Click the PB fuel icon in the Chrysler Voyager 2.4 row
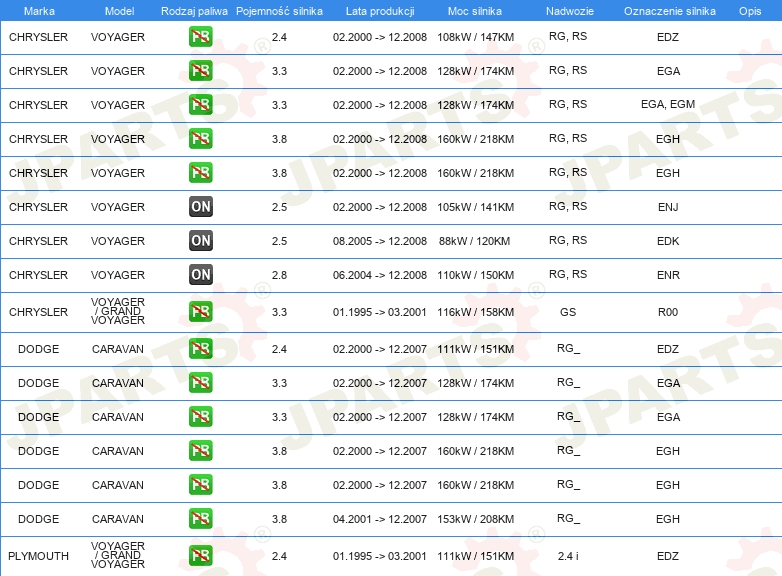 200,38
